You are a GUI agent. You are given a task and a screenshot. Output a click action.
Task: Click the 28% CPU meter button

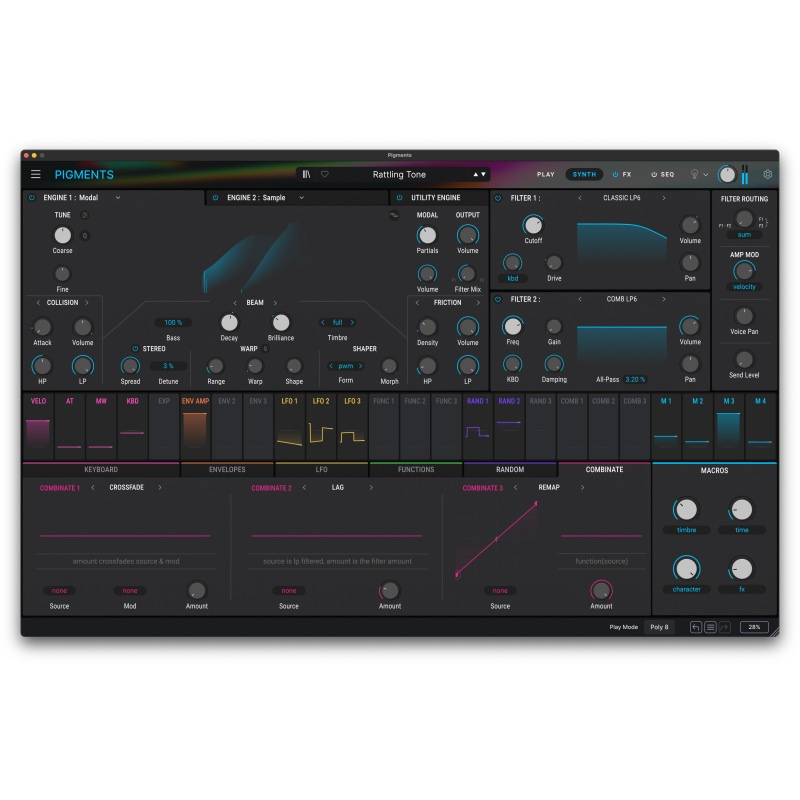757,625
